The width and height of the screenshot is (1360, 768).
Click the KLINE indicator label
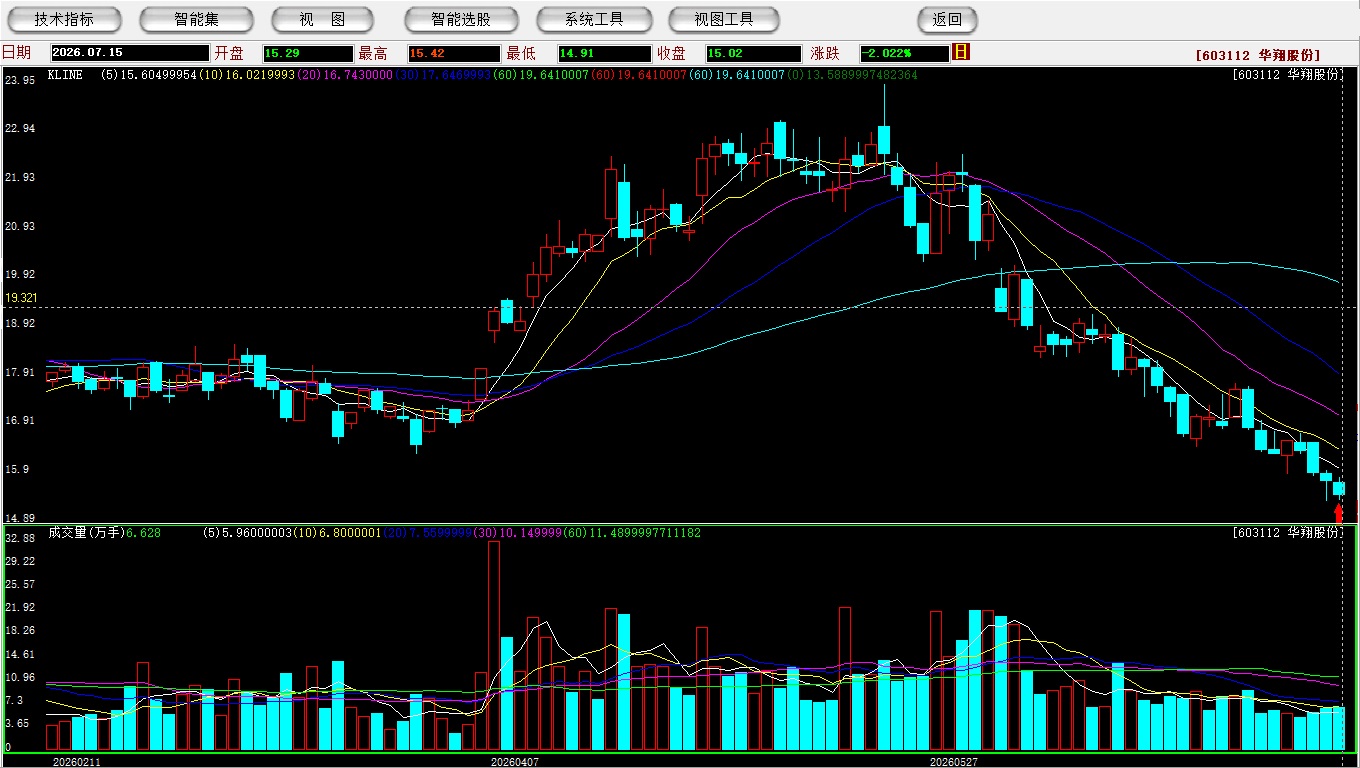[x=65, y=75]
